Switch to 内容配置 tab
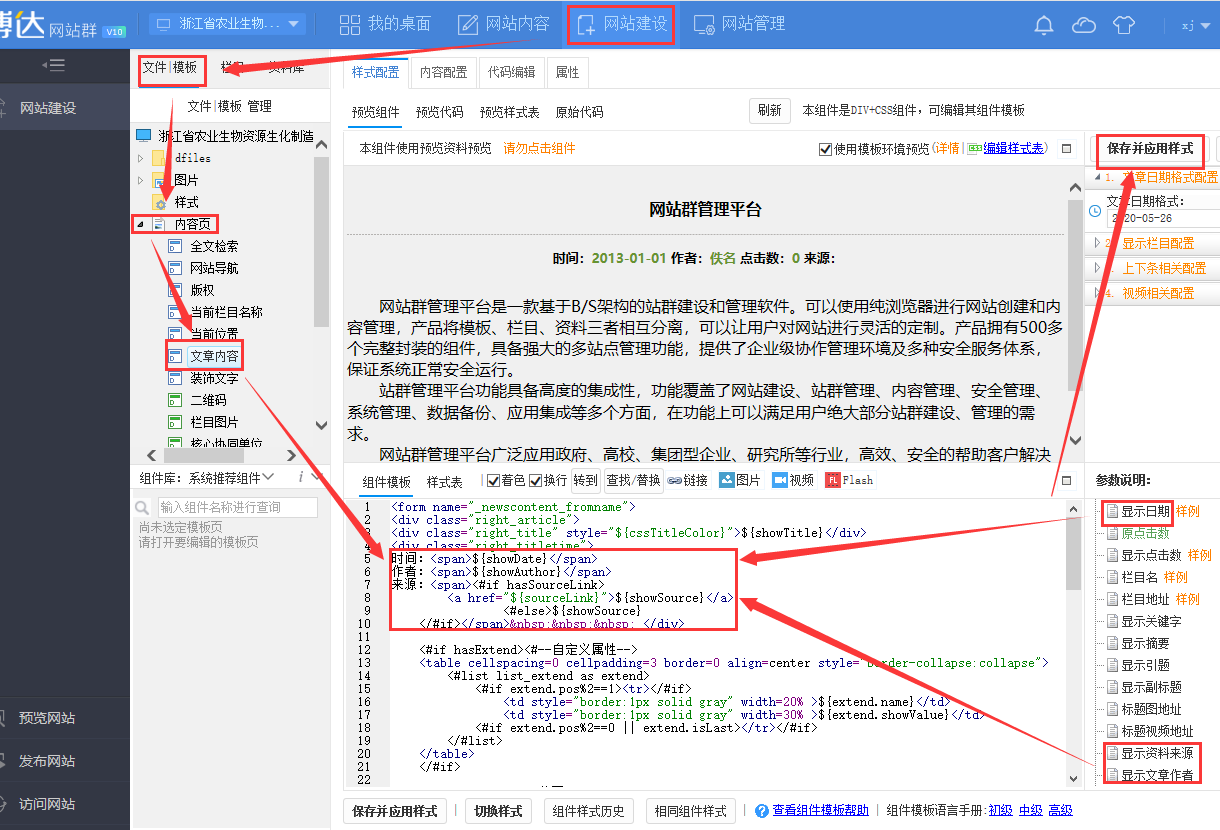 (x=443, y=72)
